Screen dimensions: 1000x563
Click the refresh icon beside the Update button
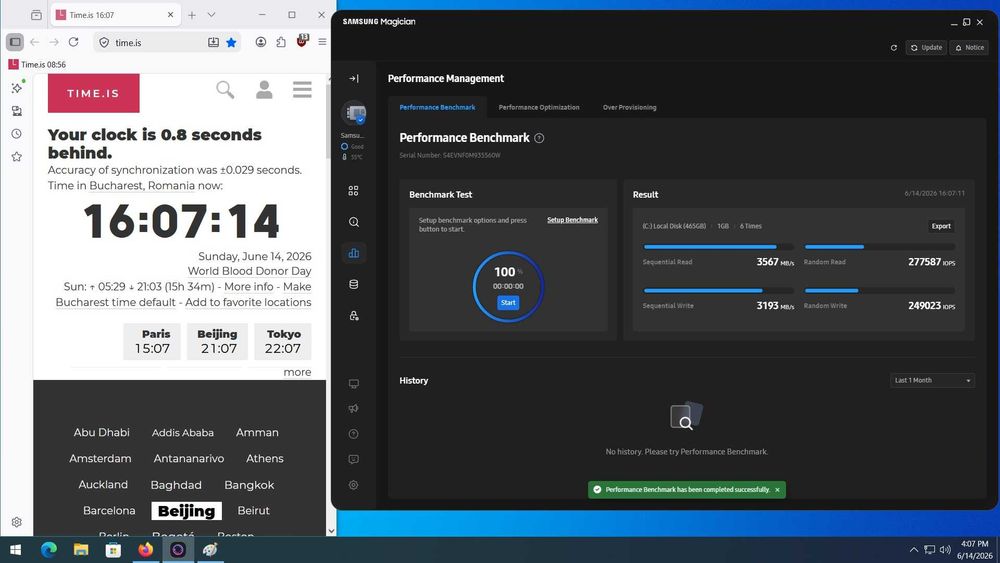tap(893, 48)
